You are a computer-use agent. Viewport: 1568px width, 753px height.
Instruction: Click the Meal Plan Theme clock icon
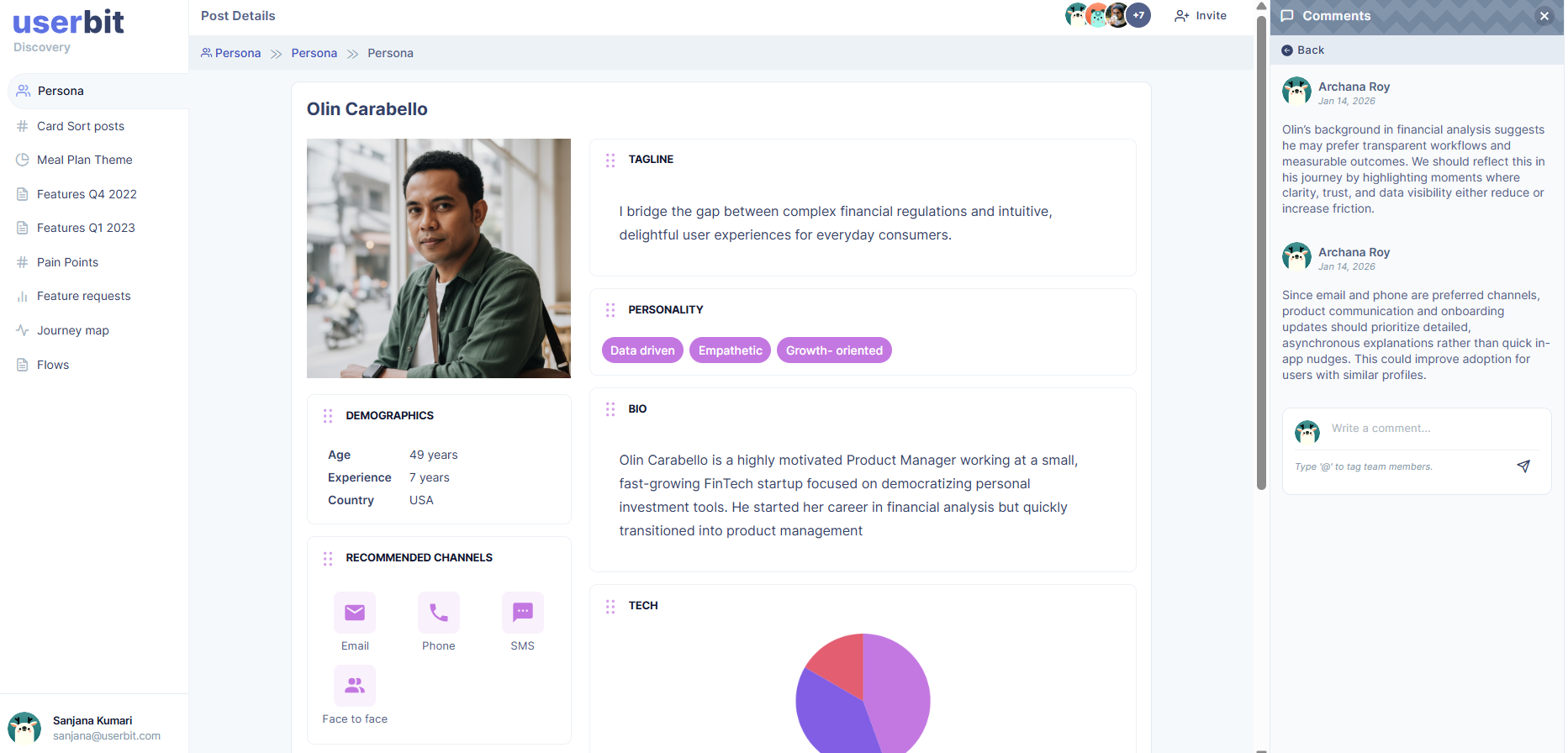coord(23,160)
